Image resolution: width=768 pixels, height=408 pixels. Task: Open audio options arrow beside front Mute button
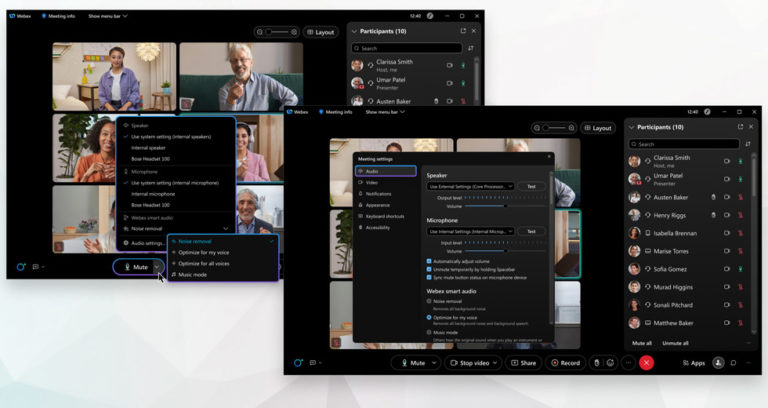[434, 363]
